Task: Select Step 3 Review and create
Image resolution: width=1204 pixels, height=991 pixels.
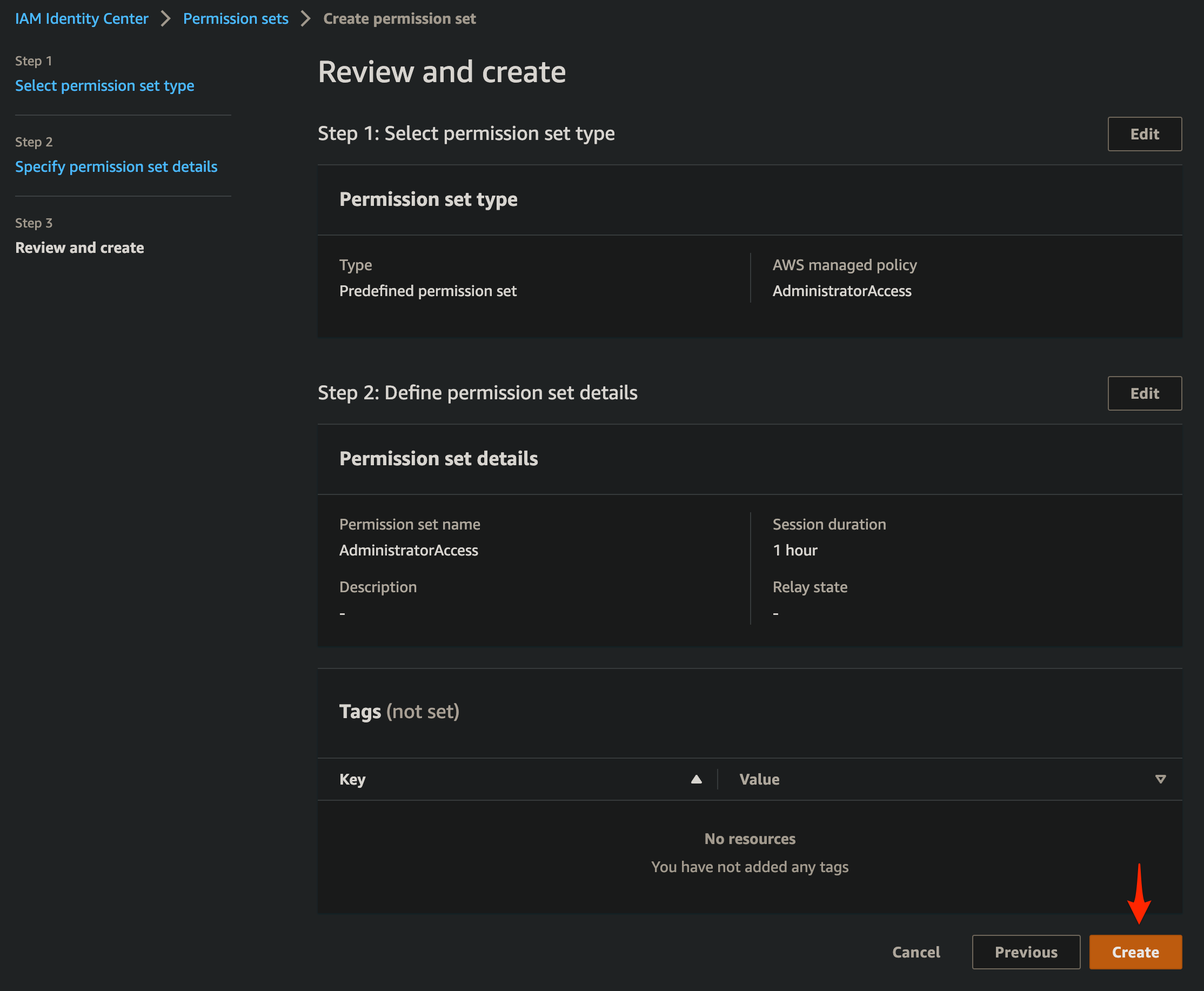Action: [x=79, y=247]
